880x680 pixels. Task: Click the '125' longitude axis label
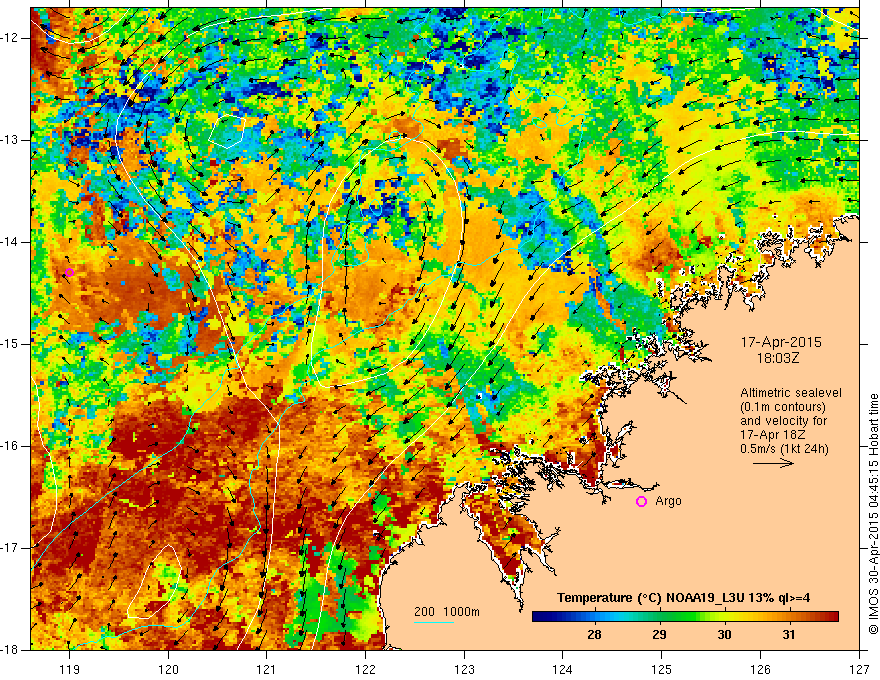tap(662, 669)
